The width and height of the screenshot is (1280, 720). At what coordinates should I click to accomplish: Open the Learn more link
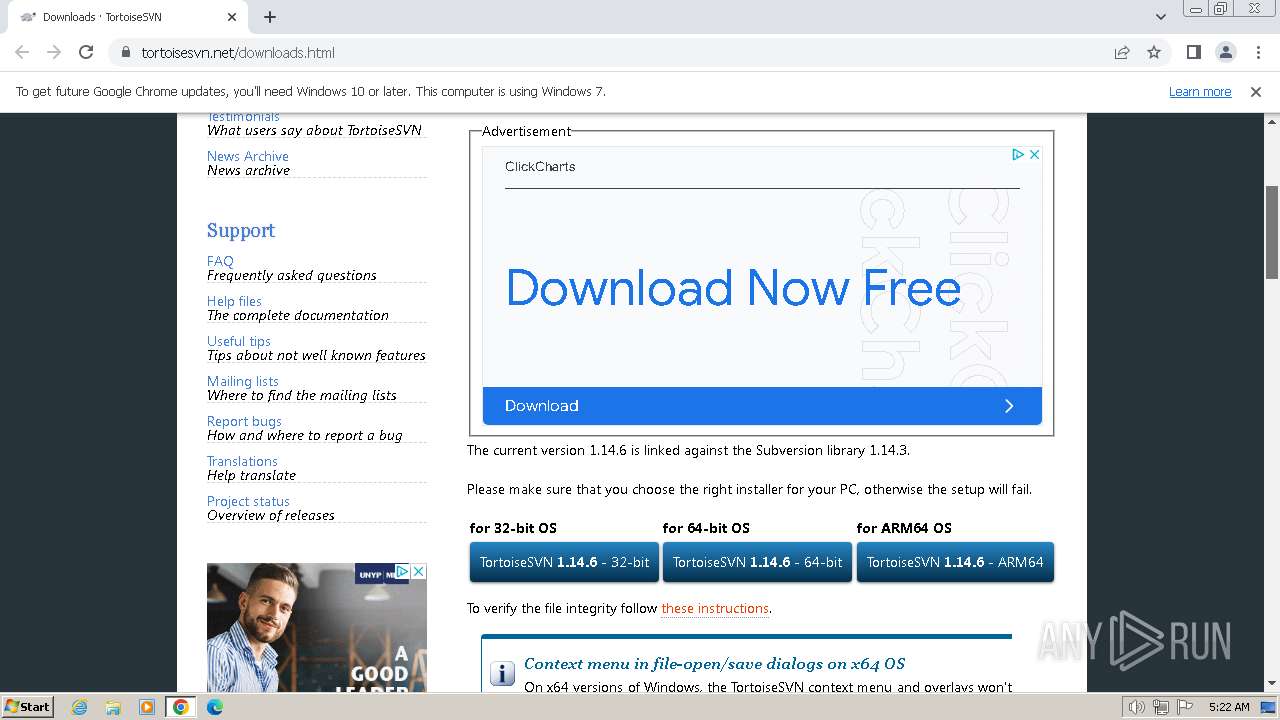1200,91
